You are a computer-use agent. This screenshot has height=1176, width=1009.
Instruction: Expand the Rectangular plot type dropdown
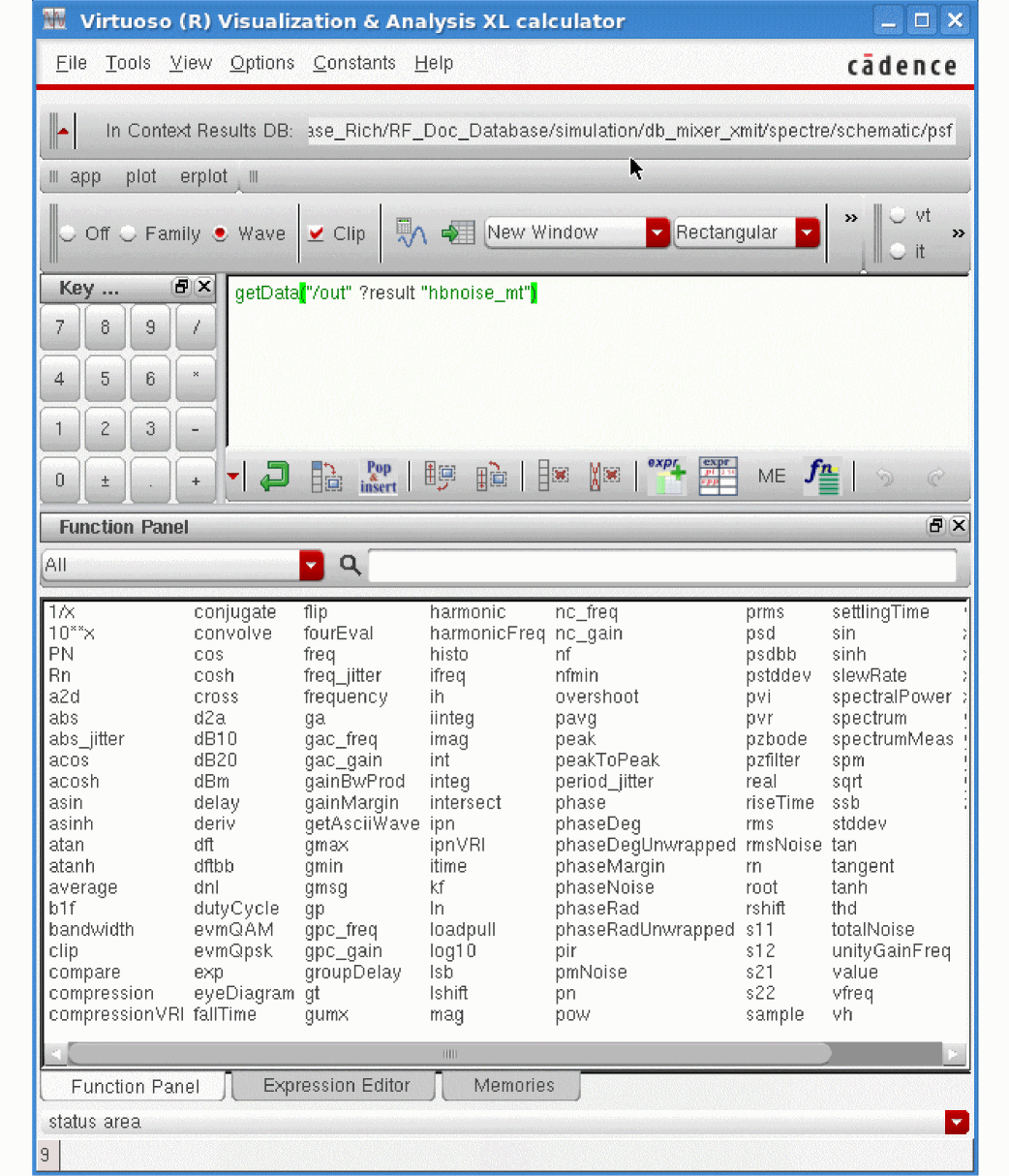tap(807, 232)
